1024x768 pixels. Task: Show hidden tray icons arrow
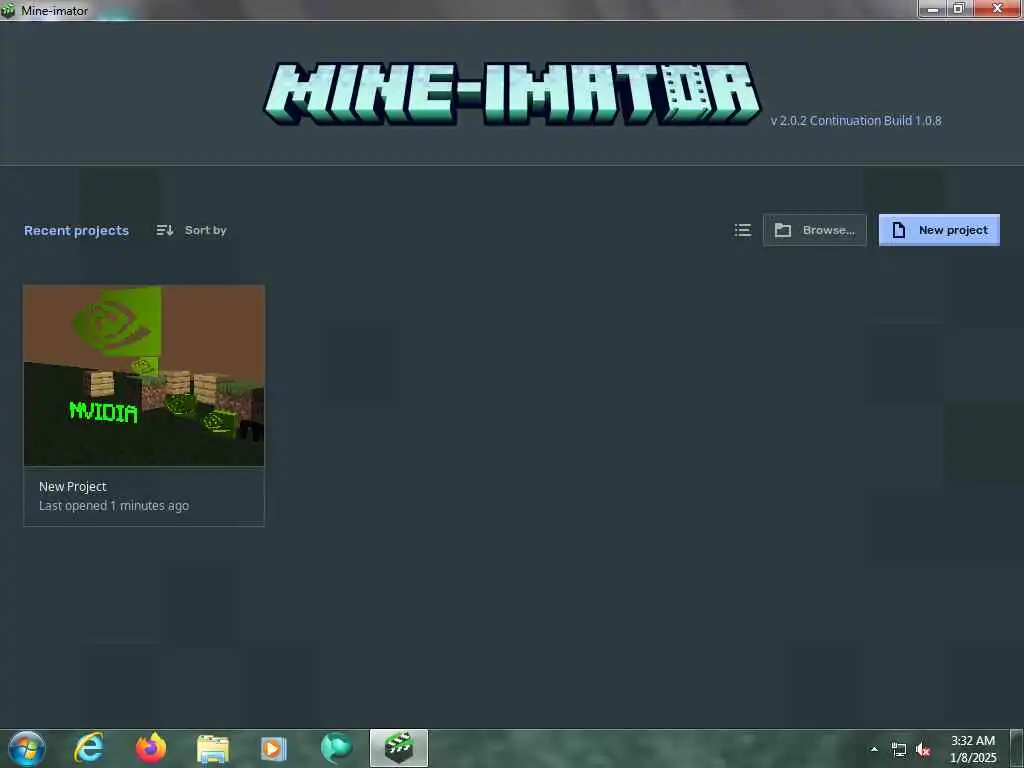coord(874,749)
